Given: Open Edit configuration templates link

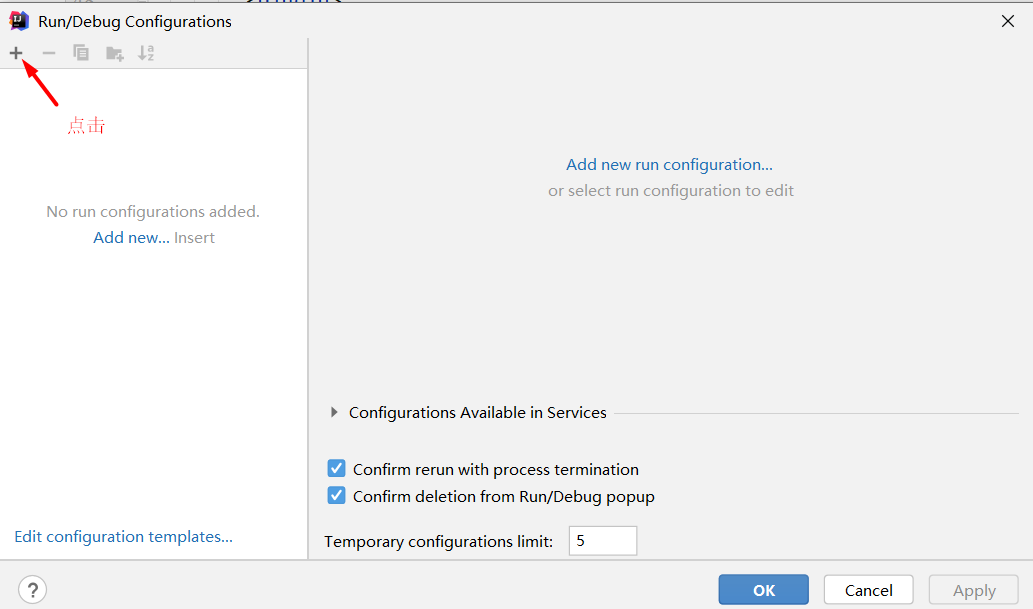Looking at the screenshot, I should tap(123, 537).
